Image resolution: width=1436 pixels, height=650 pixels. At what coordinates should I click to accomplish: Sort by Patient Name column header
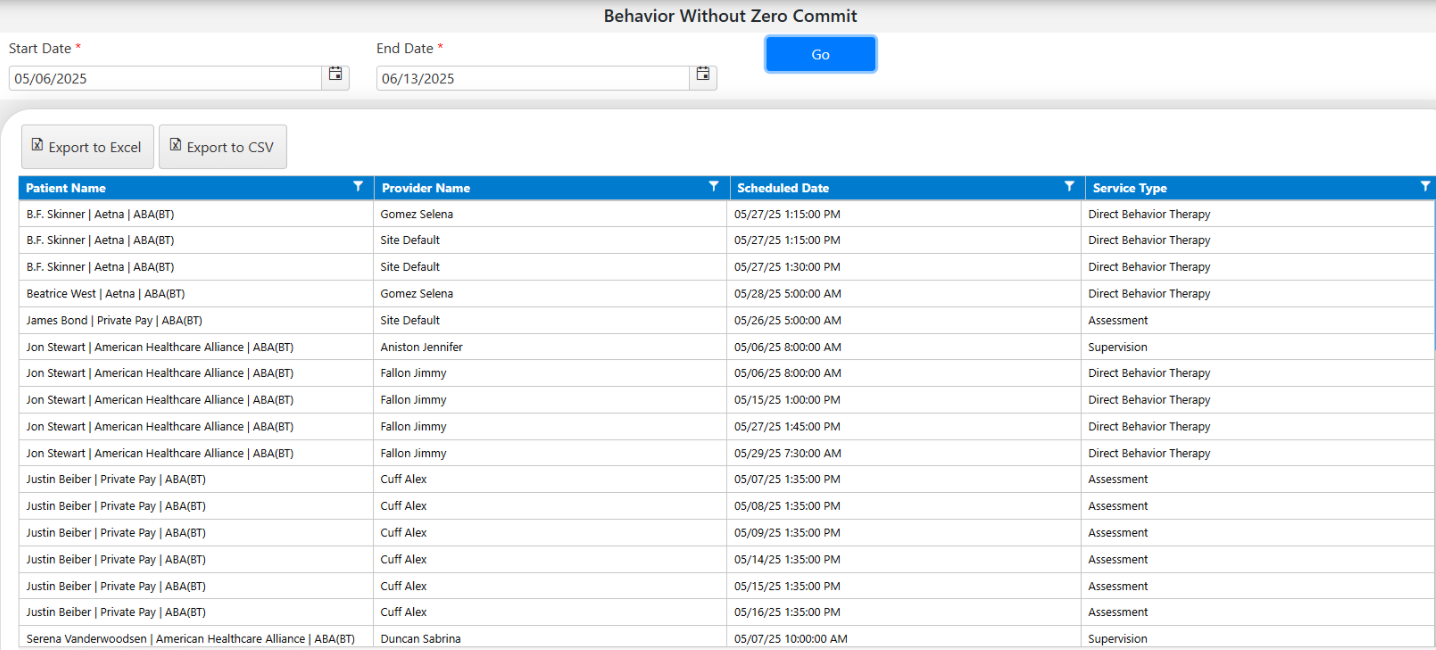[x=66, y=188]
